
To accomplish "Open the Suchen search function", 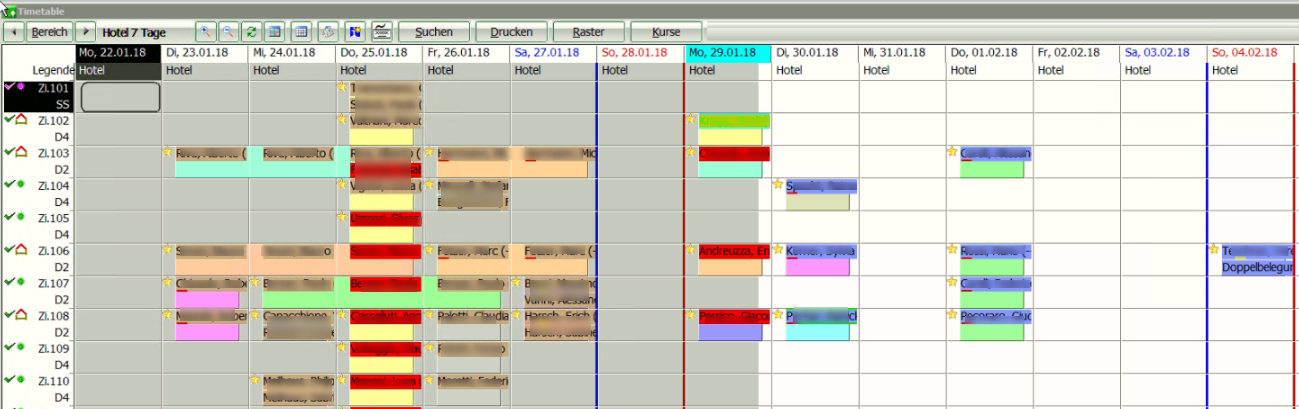I will tap(433, 32).
